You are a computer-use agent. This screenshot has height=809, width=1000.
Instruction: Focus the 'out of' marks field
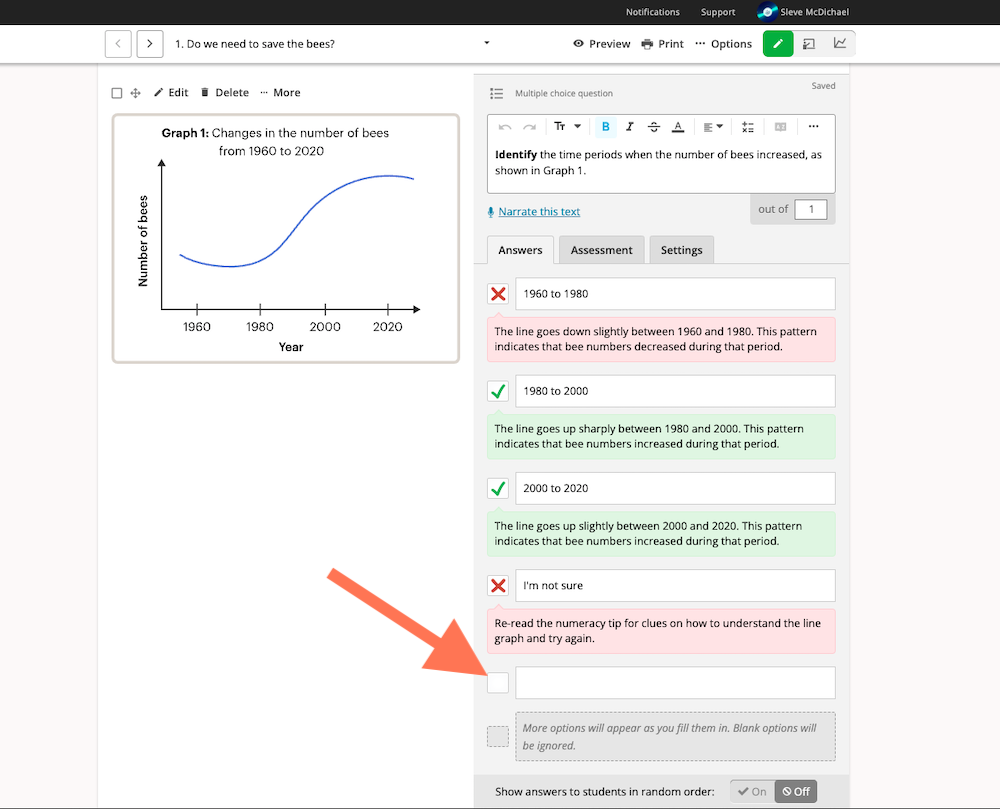[x=811, y=209]
